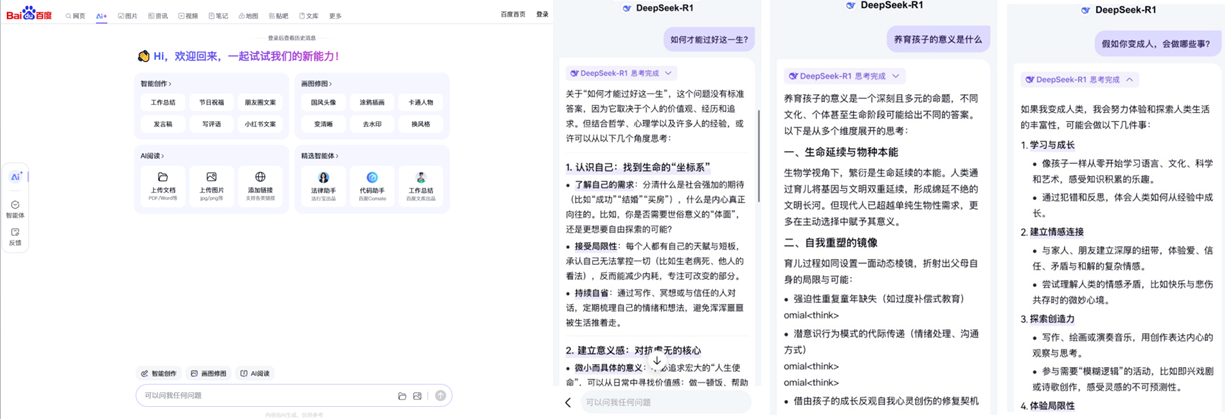1225x419 pixels.
Task: Click the 登录 link
Action: [542, 15]
